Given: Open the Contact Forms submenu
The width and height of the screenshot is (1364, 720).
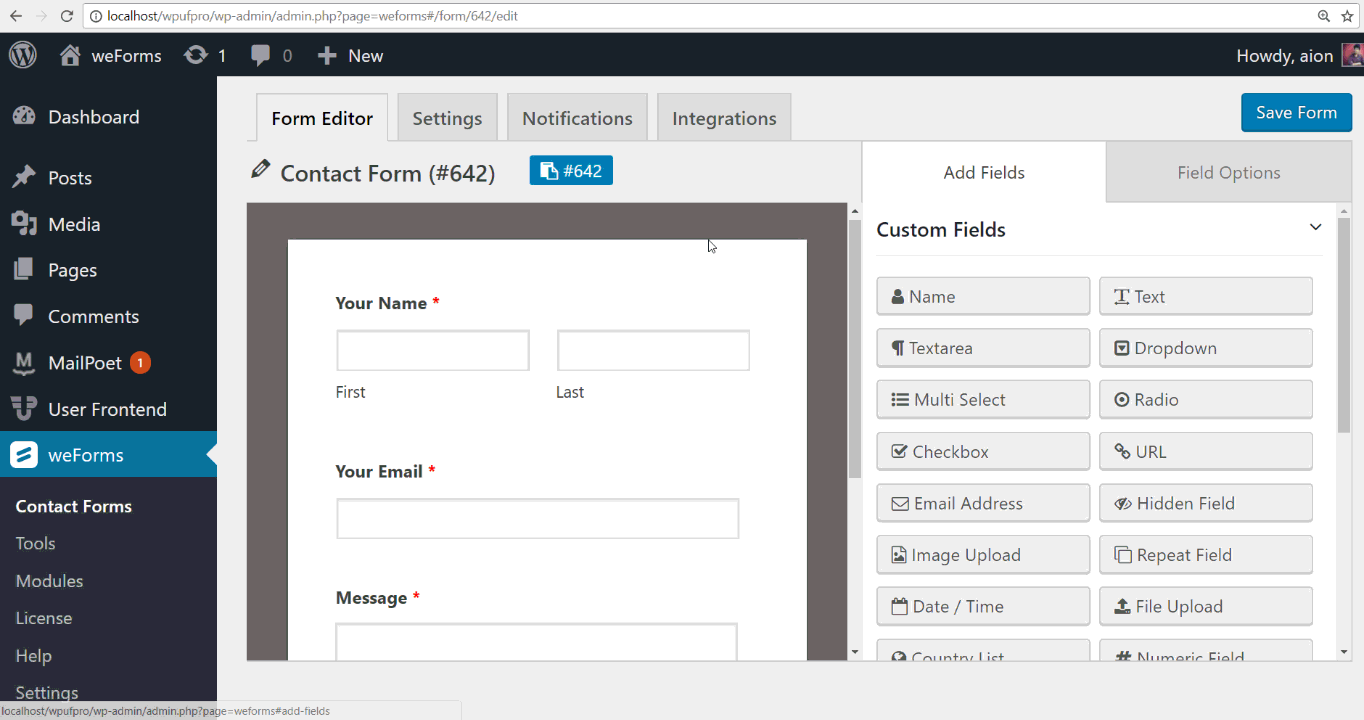Looking at the screenshot, I should (x=74, y=506).
